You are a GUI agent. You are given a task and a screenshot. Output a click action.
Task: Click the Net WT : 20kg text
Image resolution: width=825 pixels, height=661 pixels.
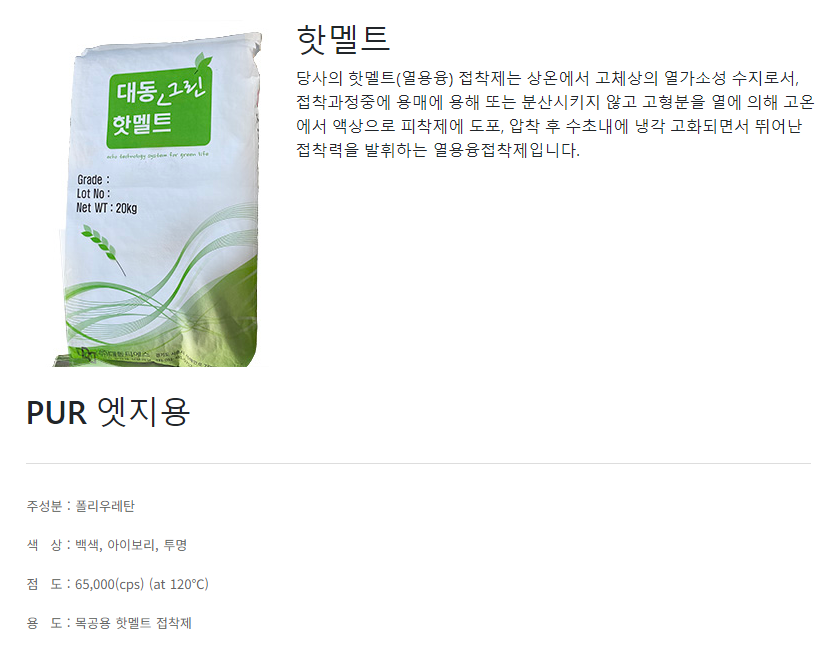(106, 208)
